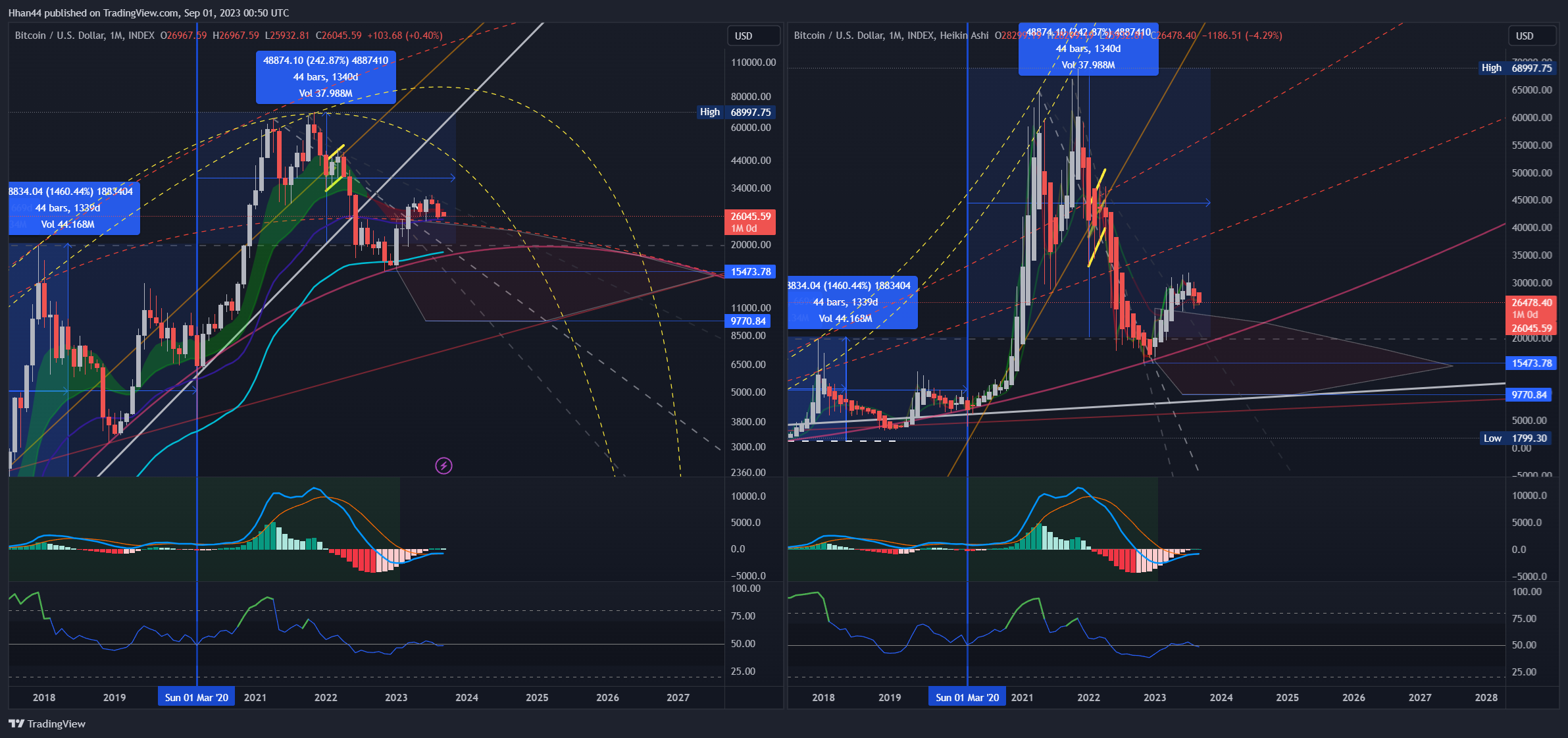Click the 25.00 RSI axis value on Heikin Ashi chart

coord(1524,672)
